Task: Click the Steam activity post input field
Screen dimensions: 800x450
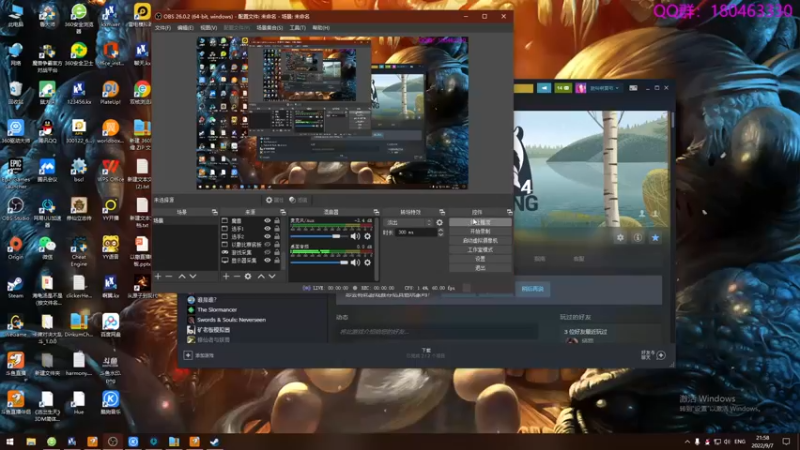Action: (437, 332)
